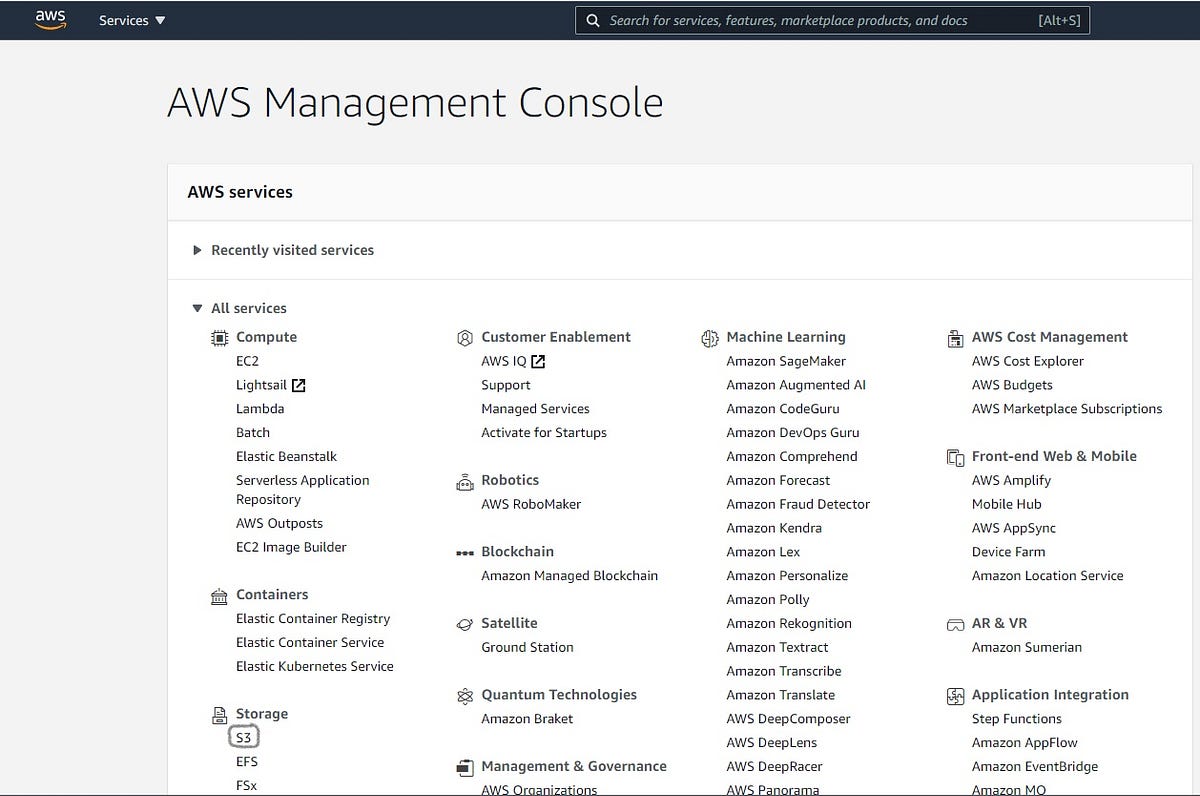The image size is (1200, 796).
Task: Click the AWS logo in the top bar
Action: [49, 19]
